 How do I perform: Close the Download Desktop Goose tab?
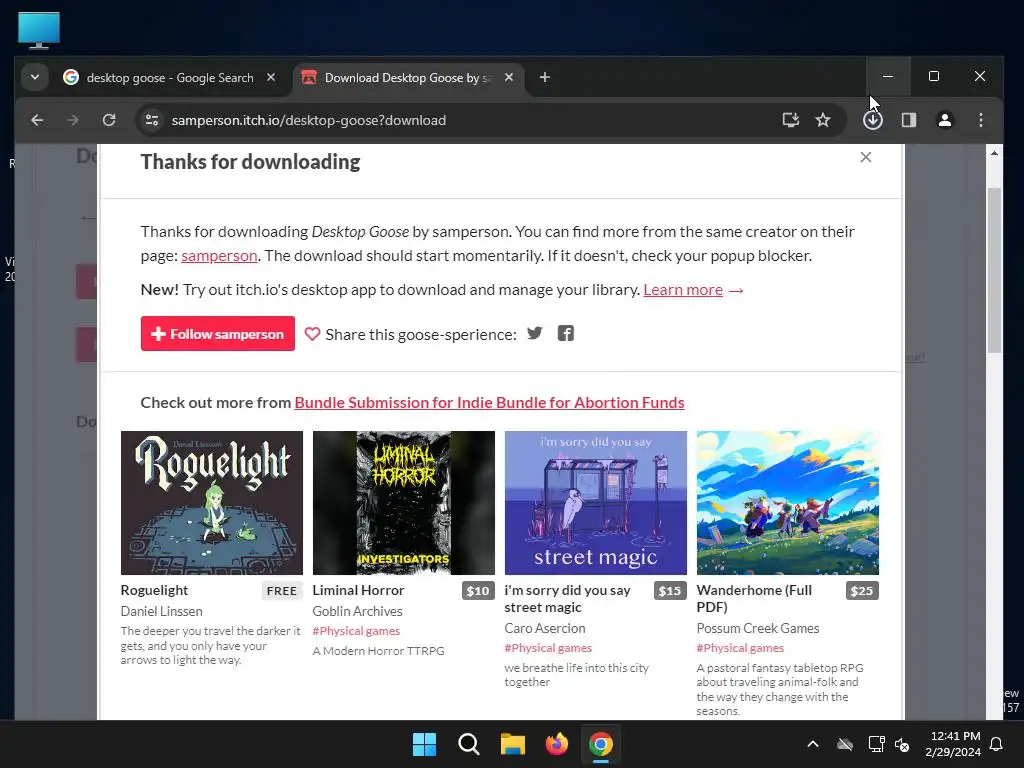tap(509, 77)
